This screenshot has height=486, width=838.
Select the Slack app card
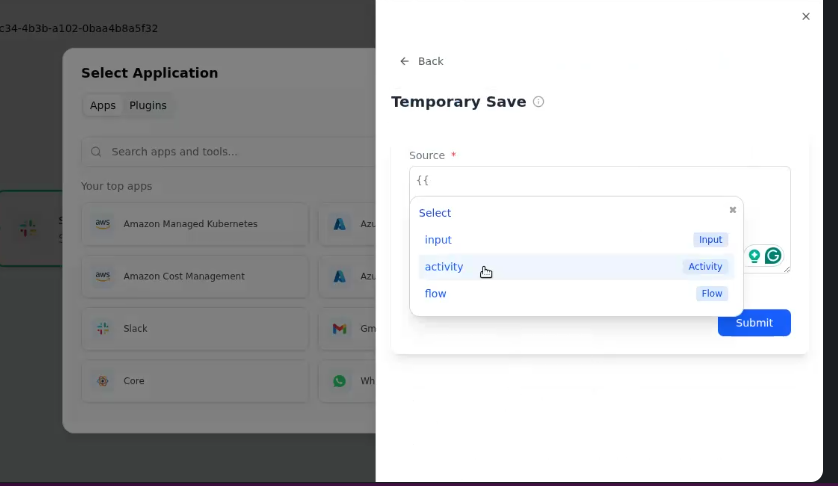[x=195, y=329]
